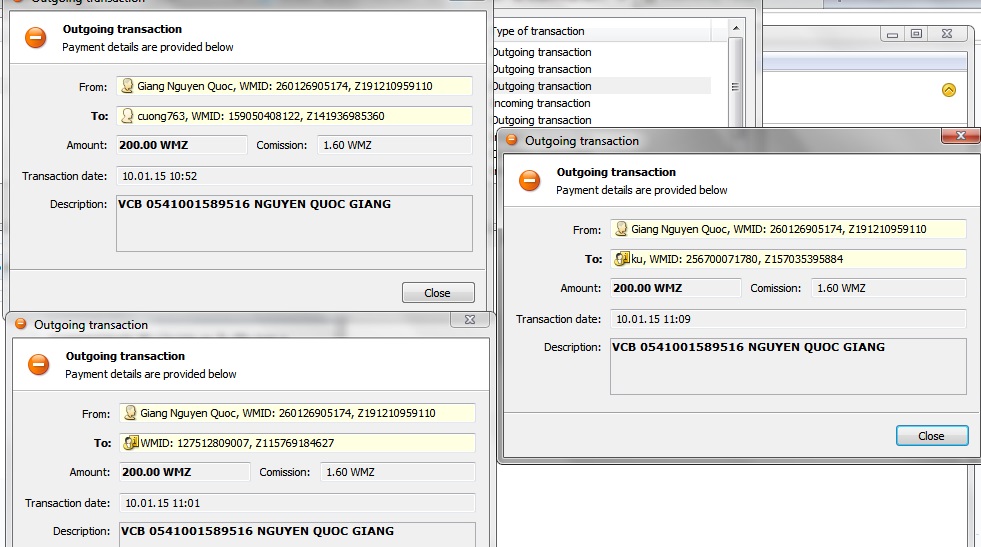Click the sender icon in the ku dialog From field

[x=621, y=228]
